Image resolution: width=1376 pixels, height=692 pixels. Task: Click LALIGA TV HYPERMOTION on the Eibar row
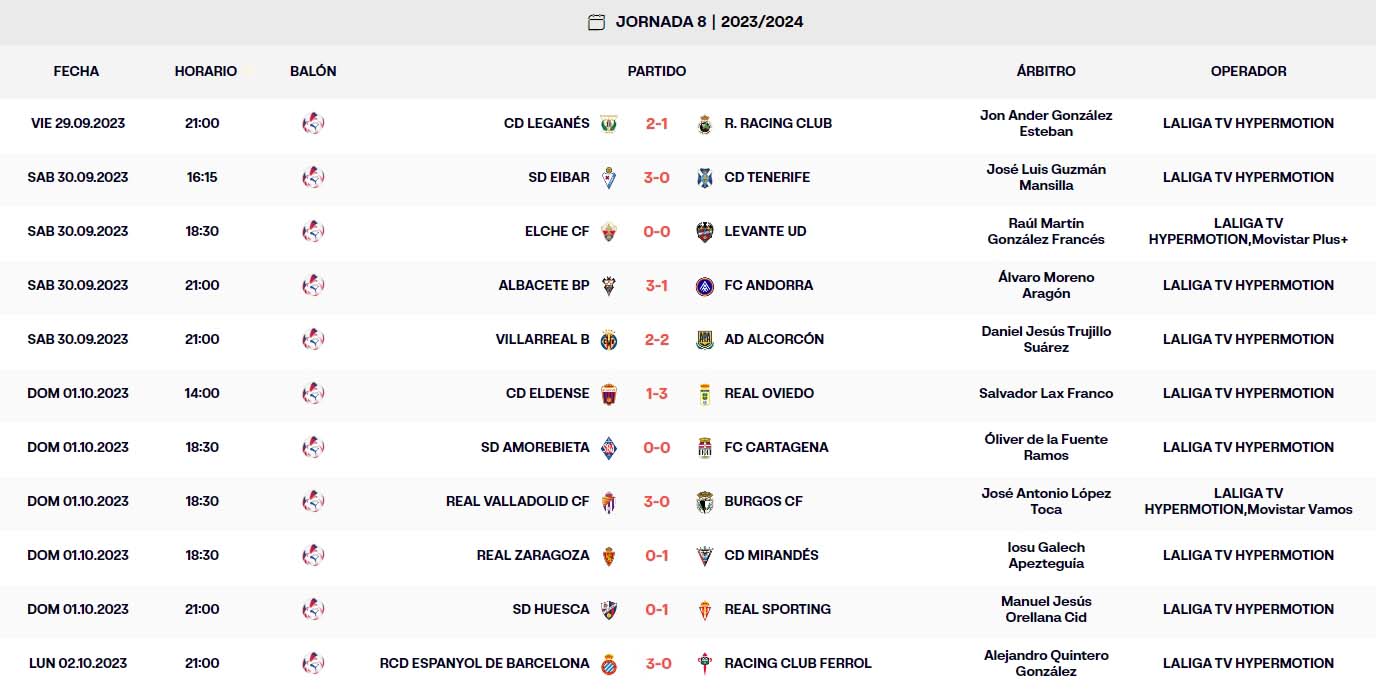click(x=1248, y=177)
